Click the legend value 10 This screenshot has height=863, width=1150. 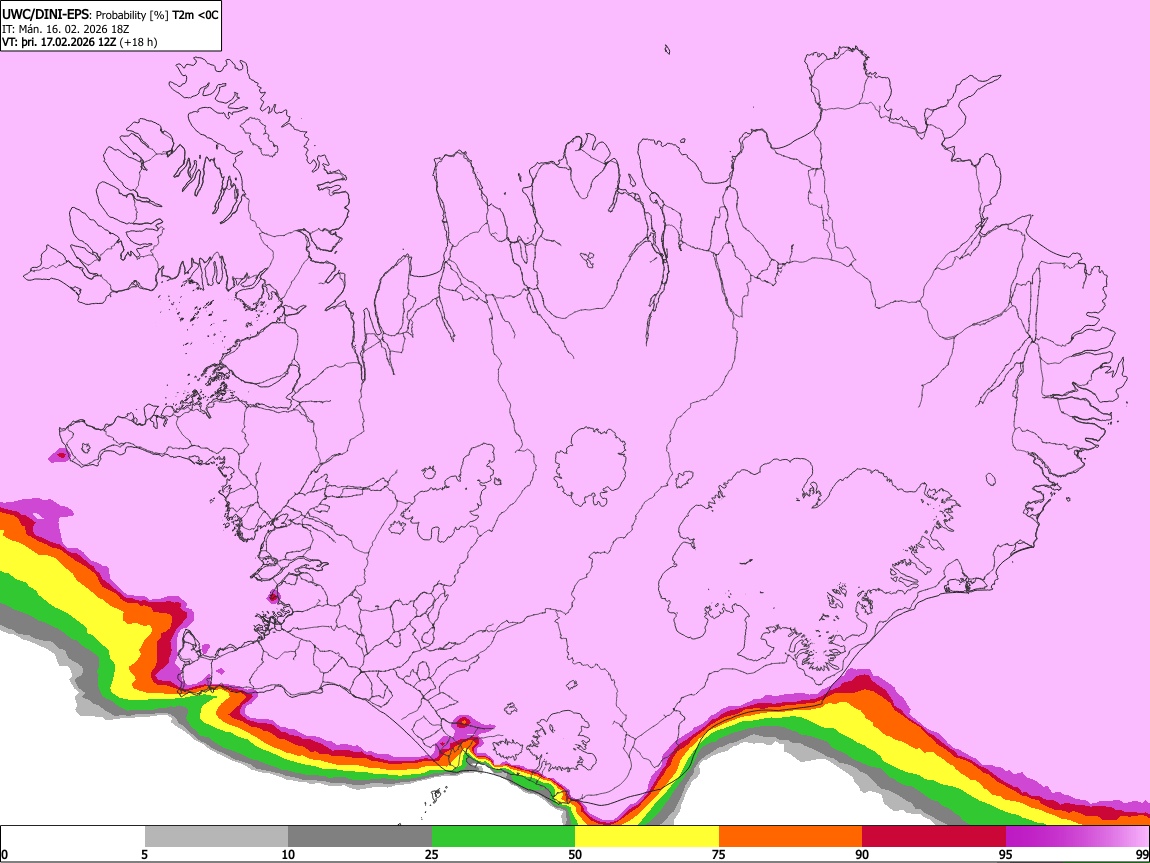coord(288,854)
